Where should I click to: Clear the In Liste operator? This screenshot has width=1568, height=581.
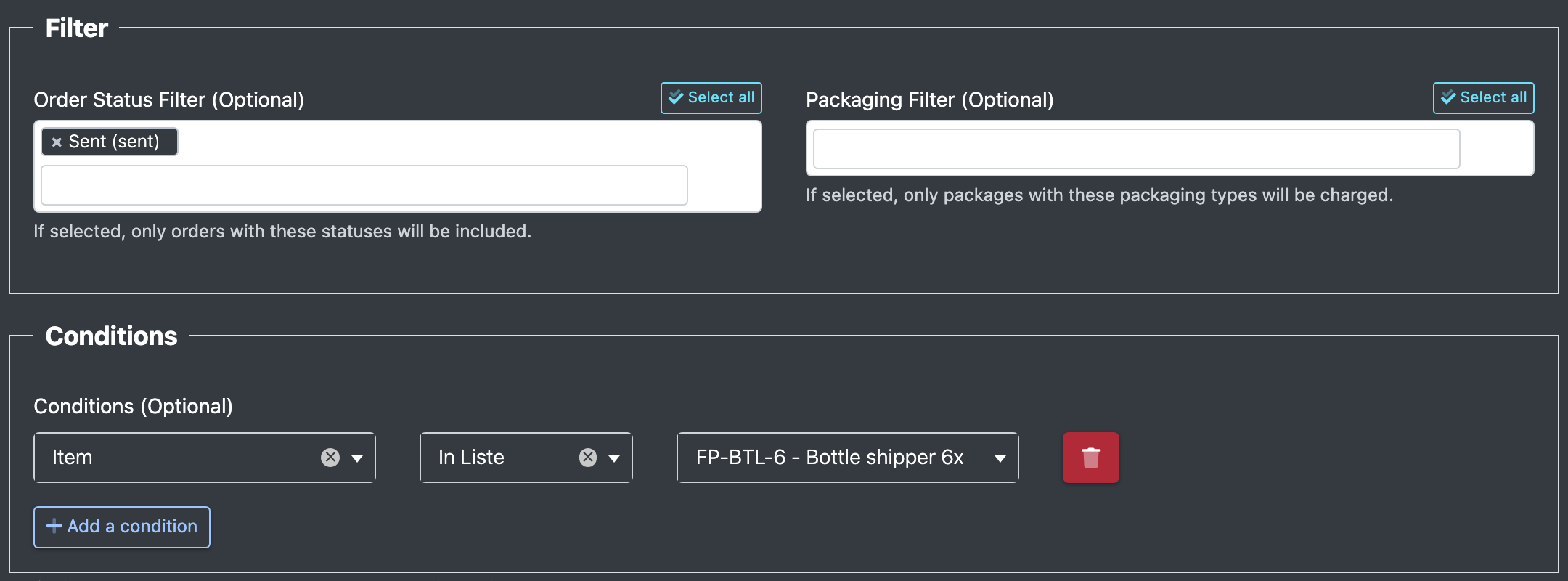click(588, 458)
